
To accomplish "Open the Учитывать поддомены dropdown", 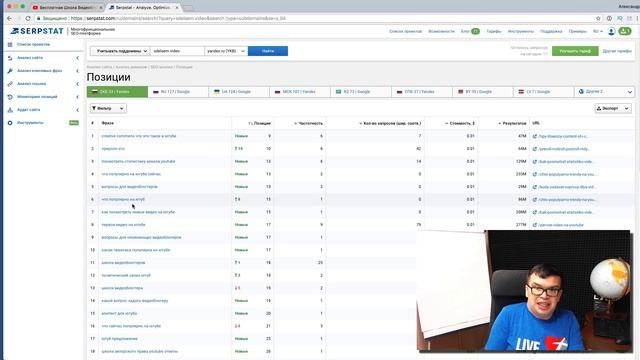I will point(120,51).
